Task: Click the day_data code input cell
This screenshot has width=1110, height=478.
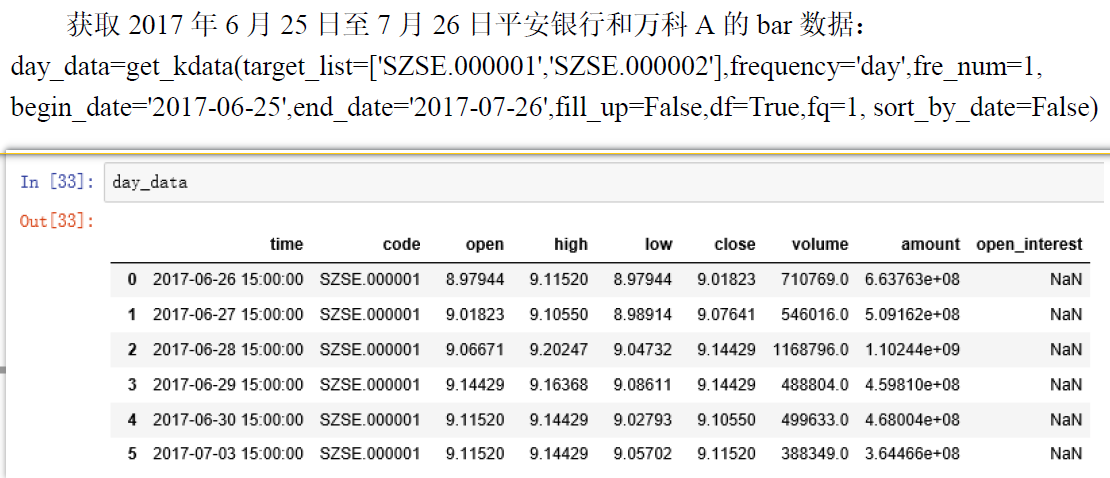Action: [606, 182]
